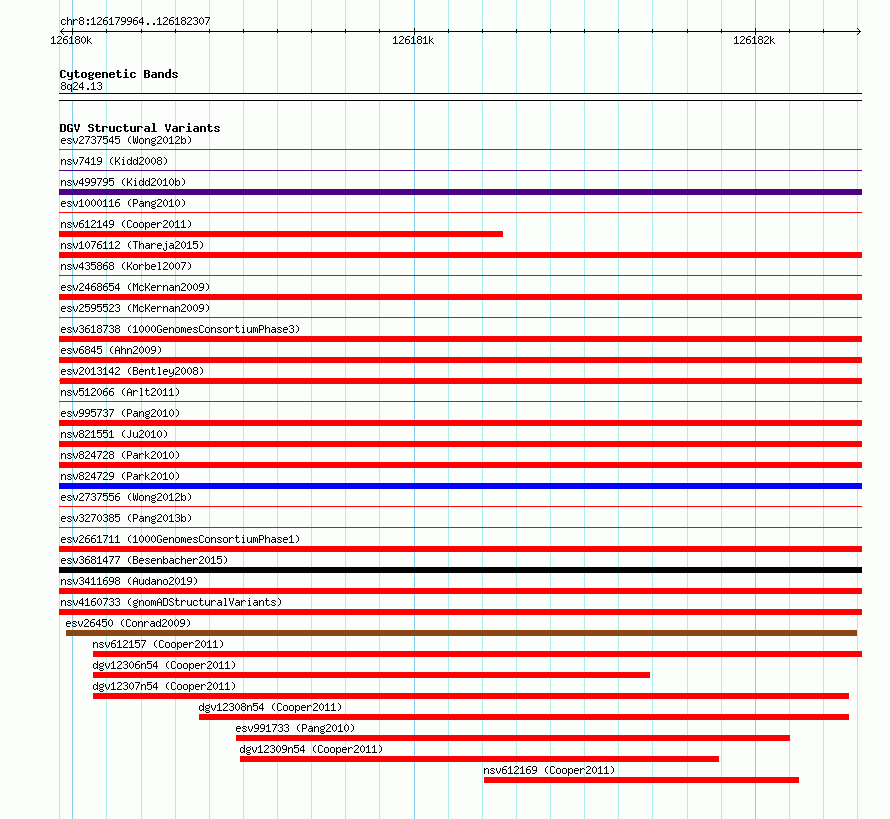
Task: Click the 126181k ruler tick label
Action: (413, 40)
